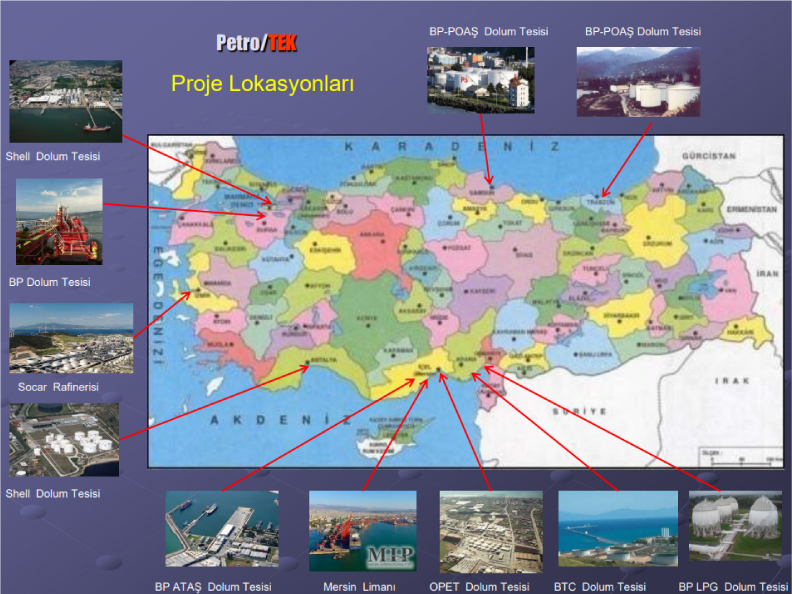
Task: Click the DENİZLİ province label
Action: [262, 317]
